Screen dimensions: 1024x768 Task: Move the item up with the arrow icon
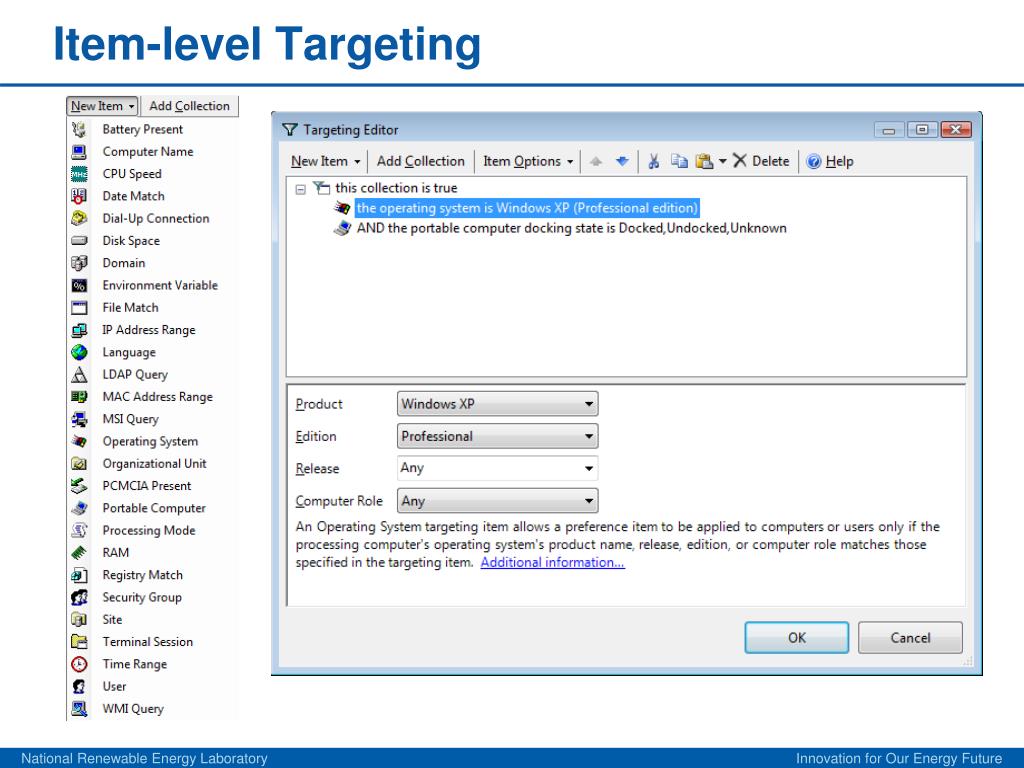tap(596, 161)
